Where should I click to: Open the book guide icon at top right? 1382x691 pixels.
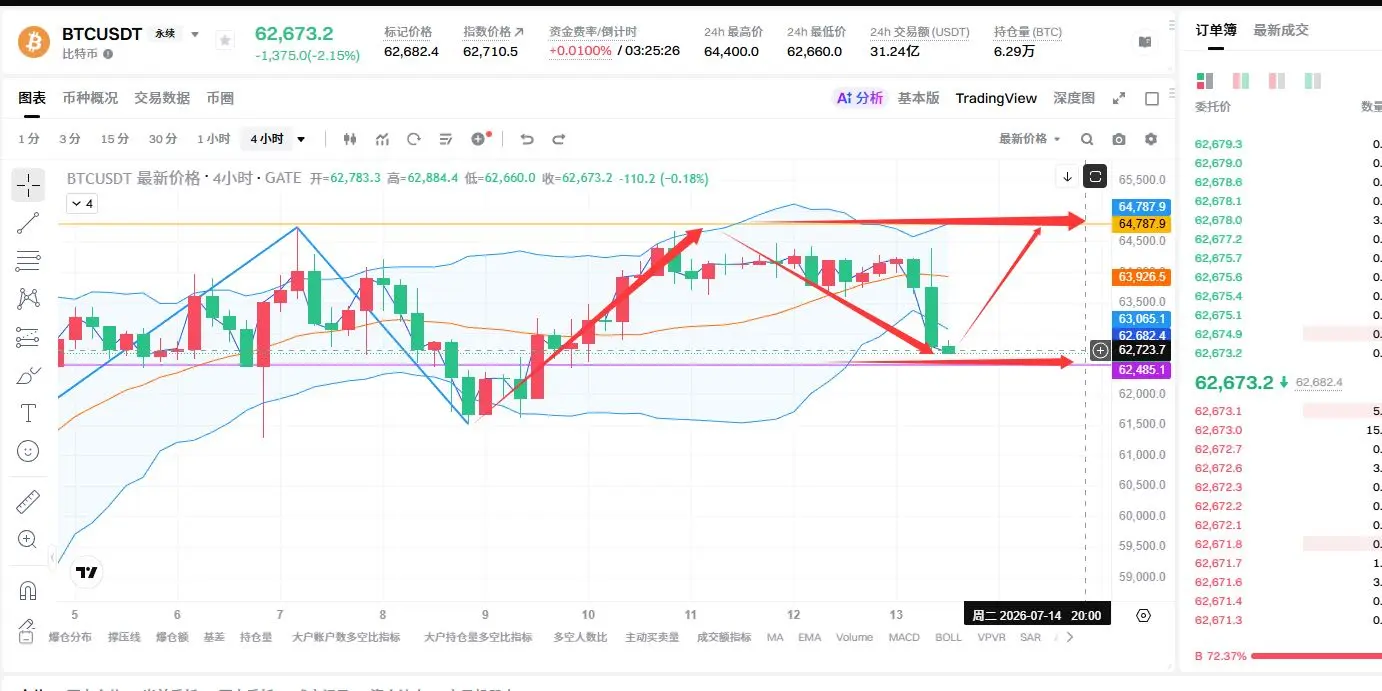coord(1146,42)
